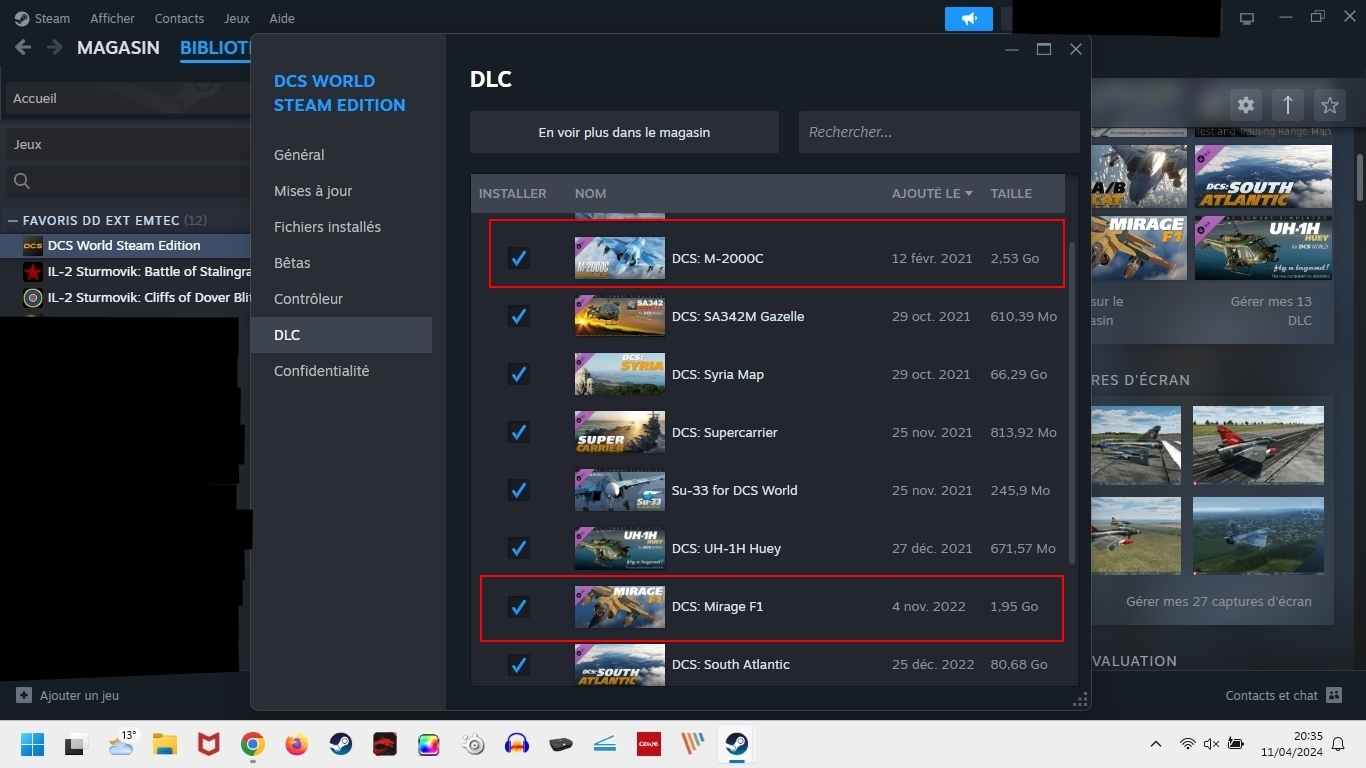
Task: Open the game settings gear on library page
Action: click(1245, 105)
